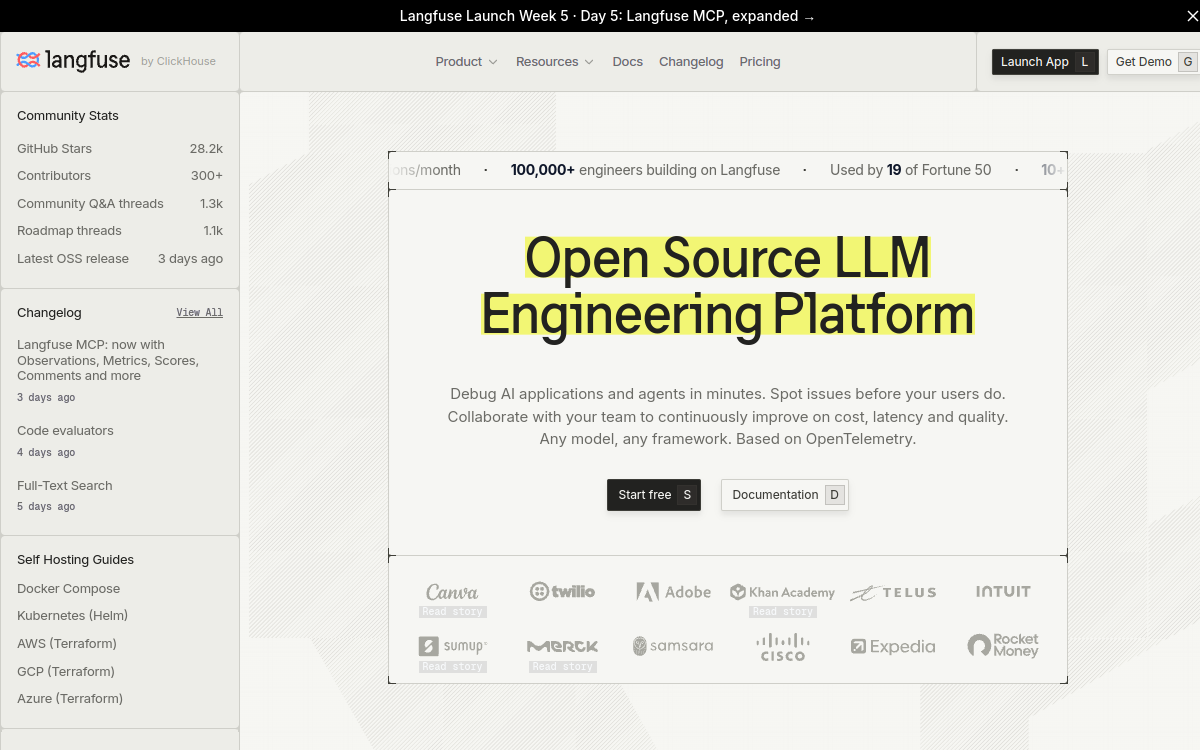1200x750 pixels.
Task: Open the Pricing nav item
Action: click(760, 62)
